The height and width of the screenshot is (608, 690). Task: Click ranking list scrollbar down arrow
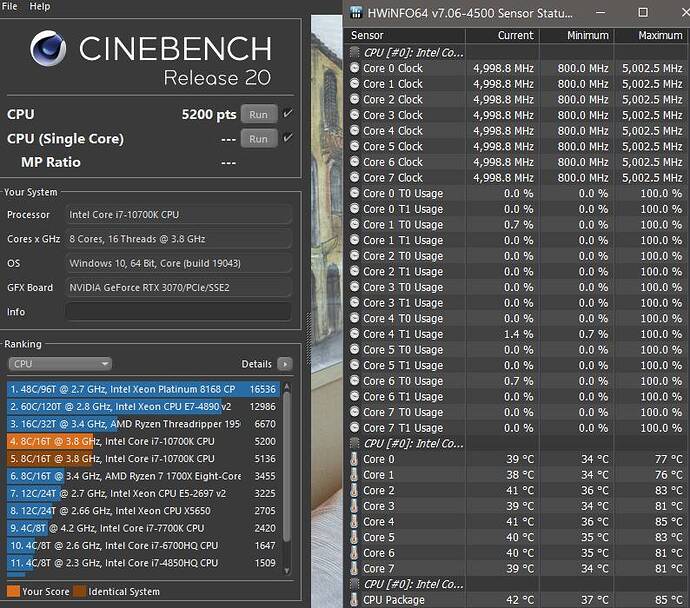[x=287, y=571]
